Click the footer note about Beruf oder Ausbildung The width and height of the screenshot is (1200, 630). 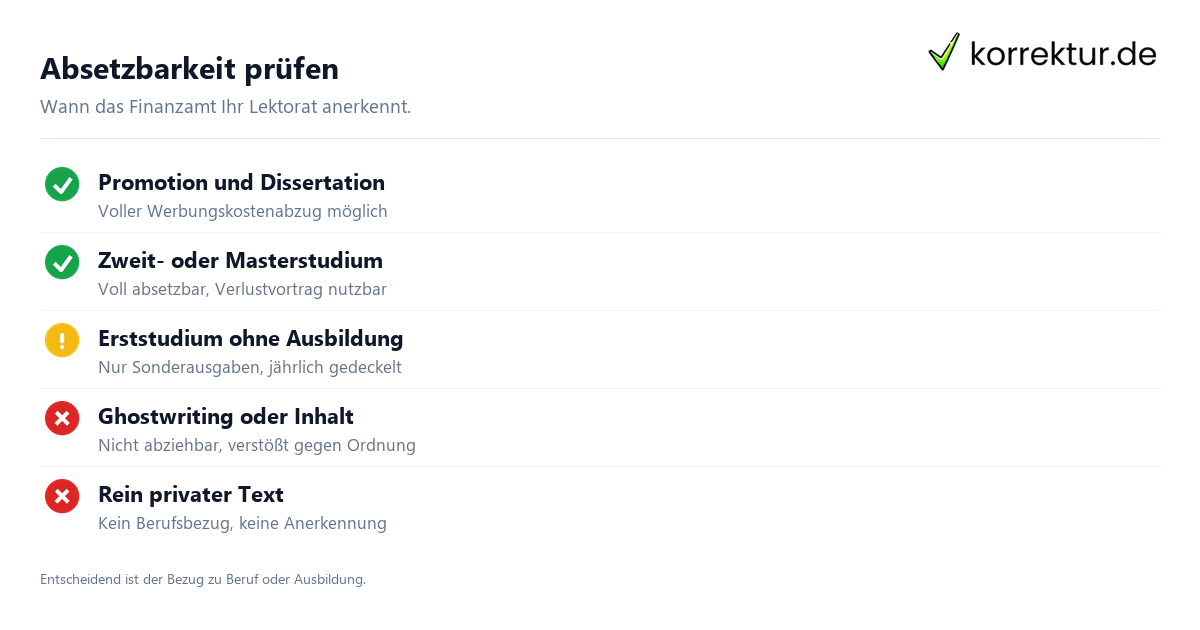click(x=203, y=579)
